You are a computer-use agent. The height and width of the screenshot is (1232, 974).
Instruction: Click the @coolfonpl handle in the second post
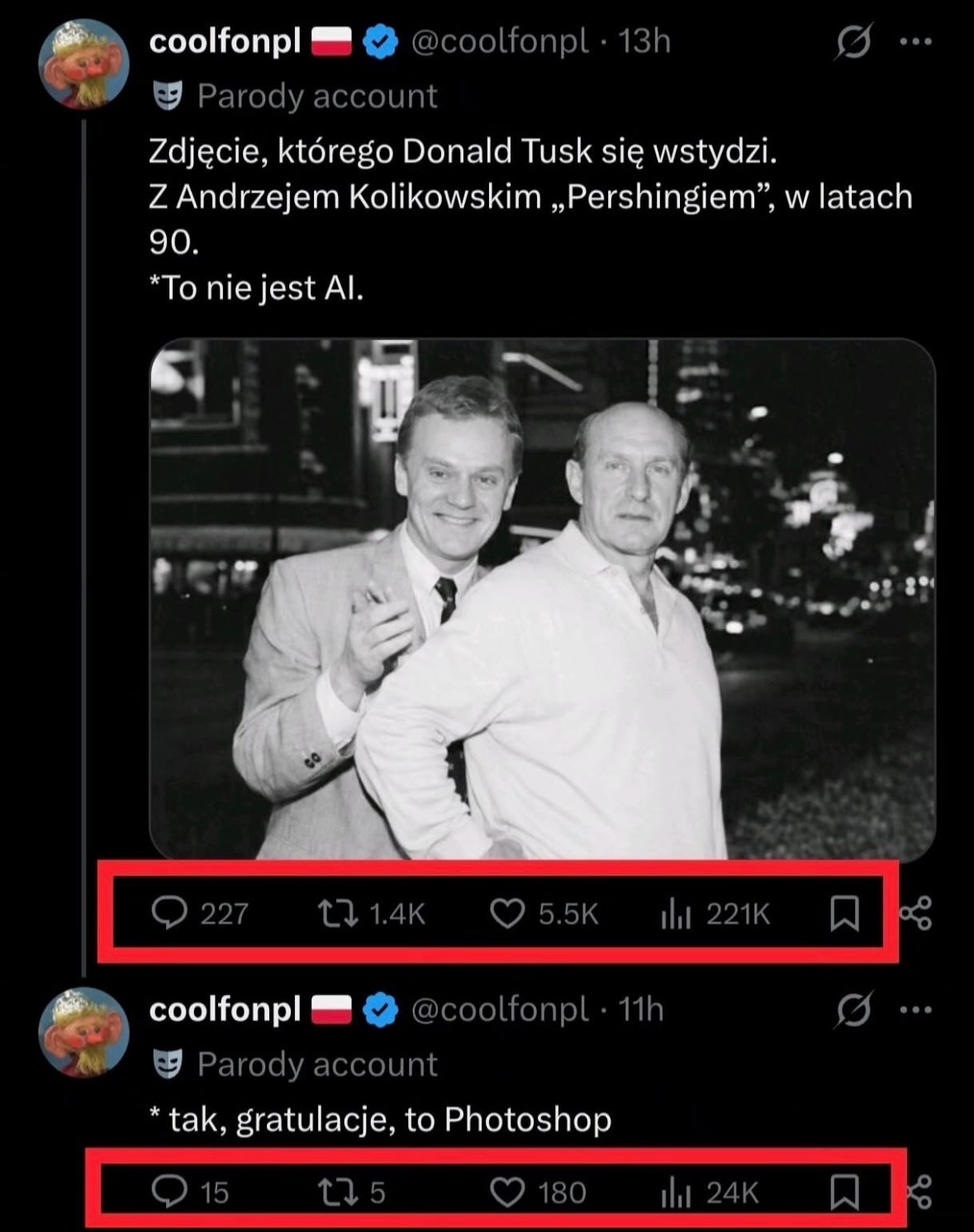(499, 1010)
